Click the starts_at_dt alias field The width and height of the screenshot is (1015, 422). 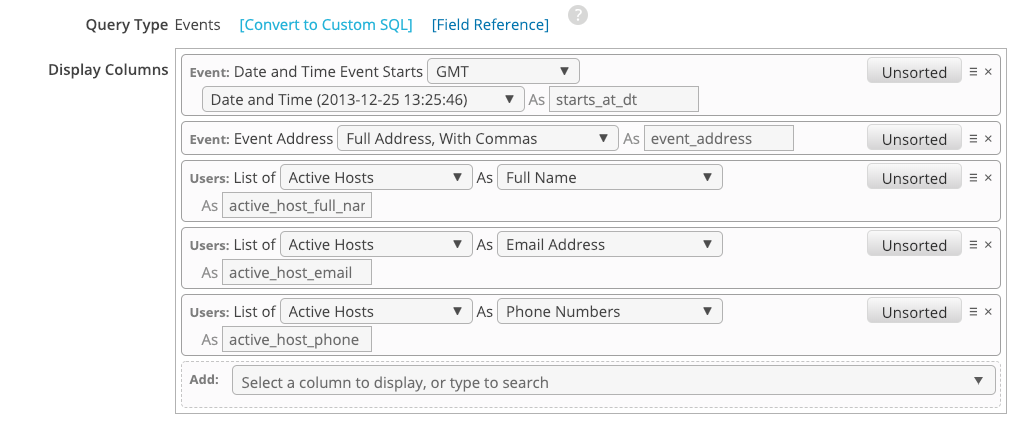(623, 99)
